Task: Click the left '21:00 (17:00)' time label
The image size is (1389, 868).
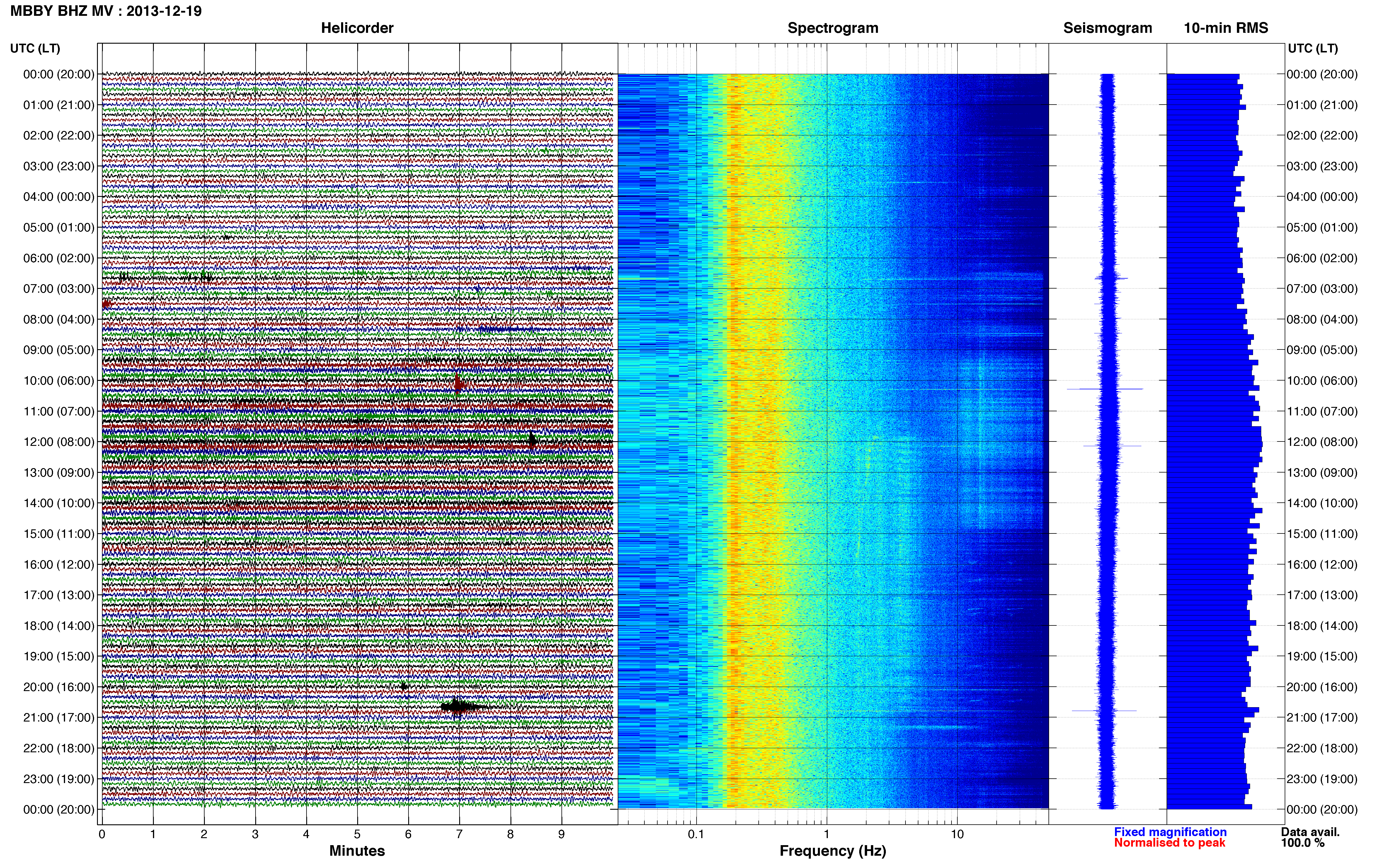Action: point(59,718)
